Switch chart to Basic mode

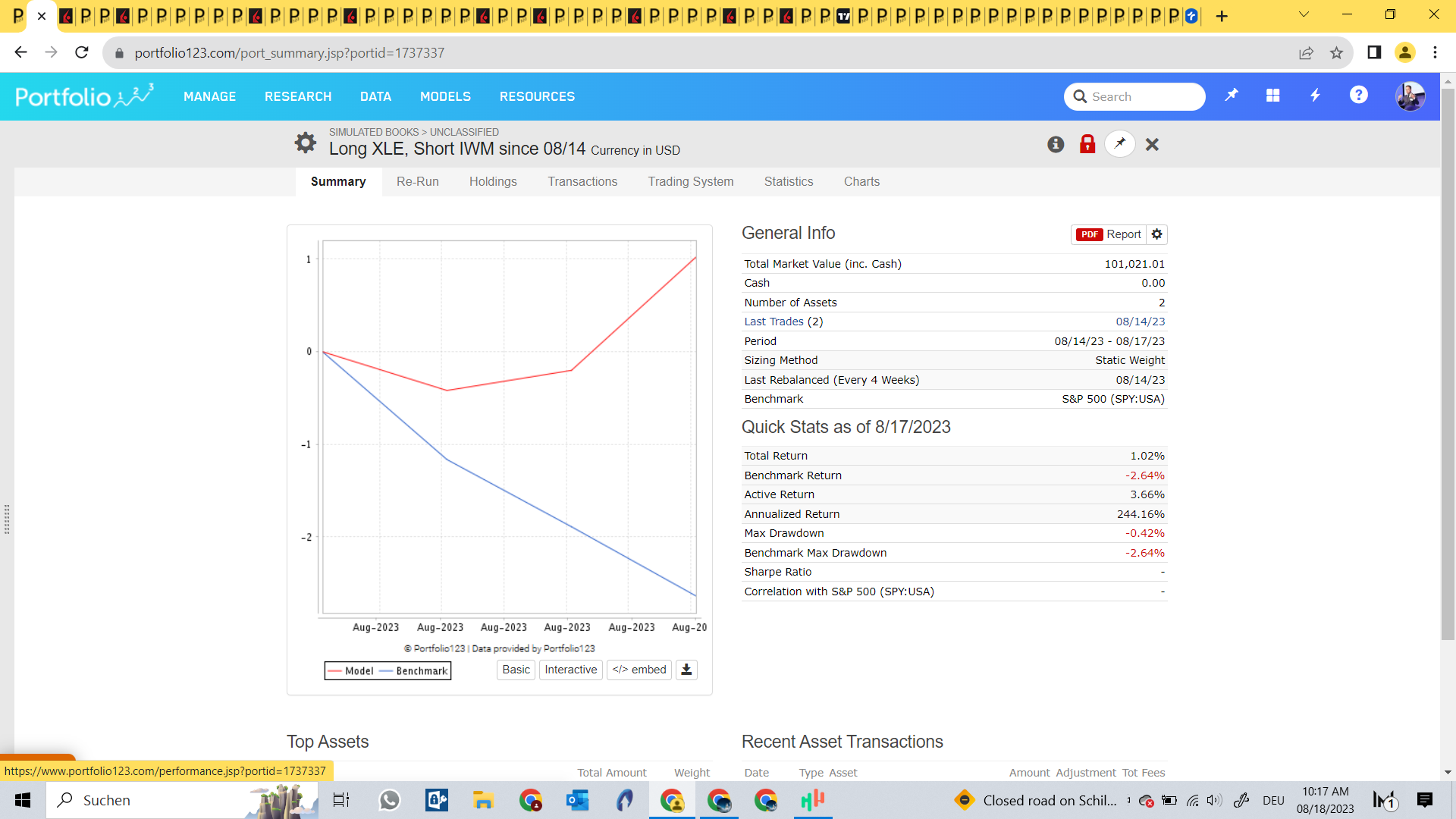tap(516, 670)
